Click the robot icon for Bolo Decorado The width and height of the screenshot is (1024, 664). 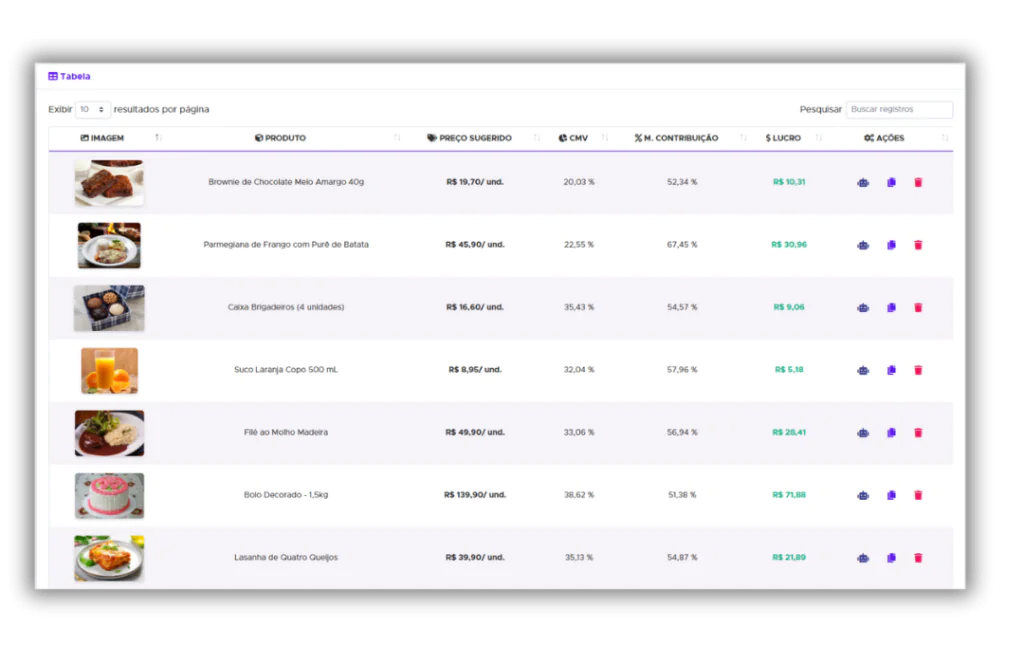click(x=863, y=495)
